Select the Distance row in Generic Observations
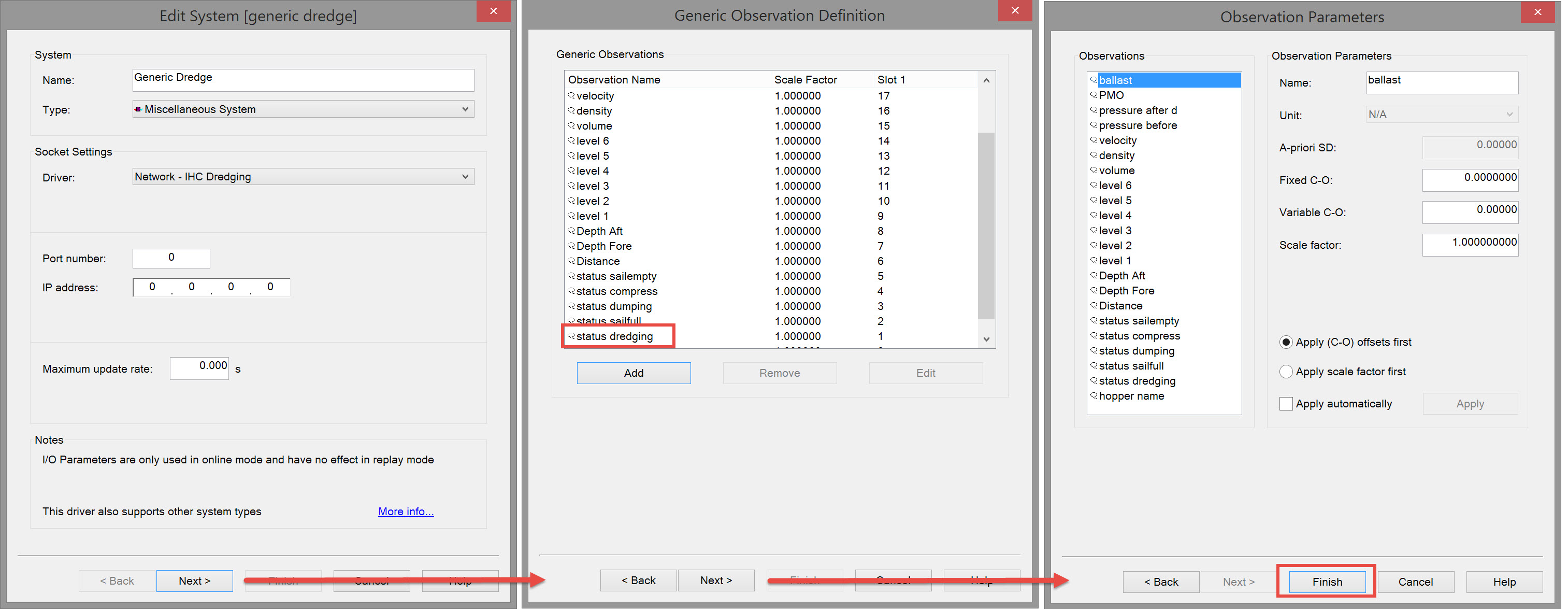The width and height of the screenshot is (1568, 609). (598, 261)
